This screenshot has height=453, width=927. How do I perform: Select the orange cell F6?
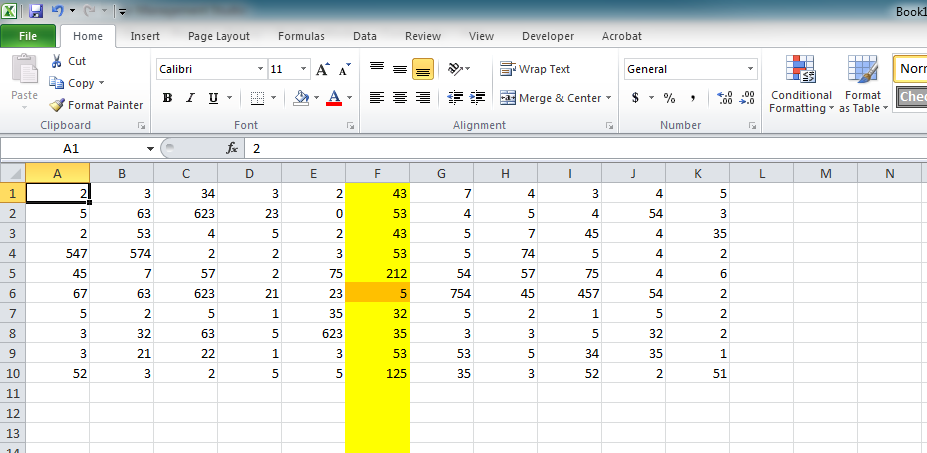377,291
